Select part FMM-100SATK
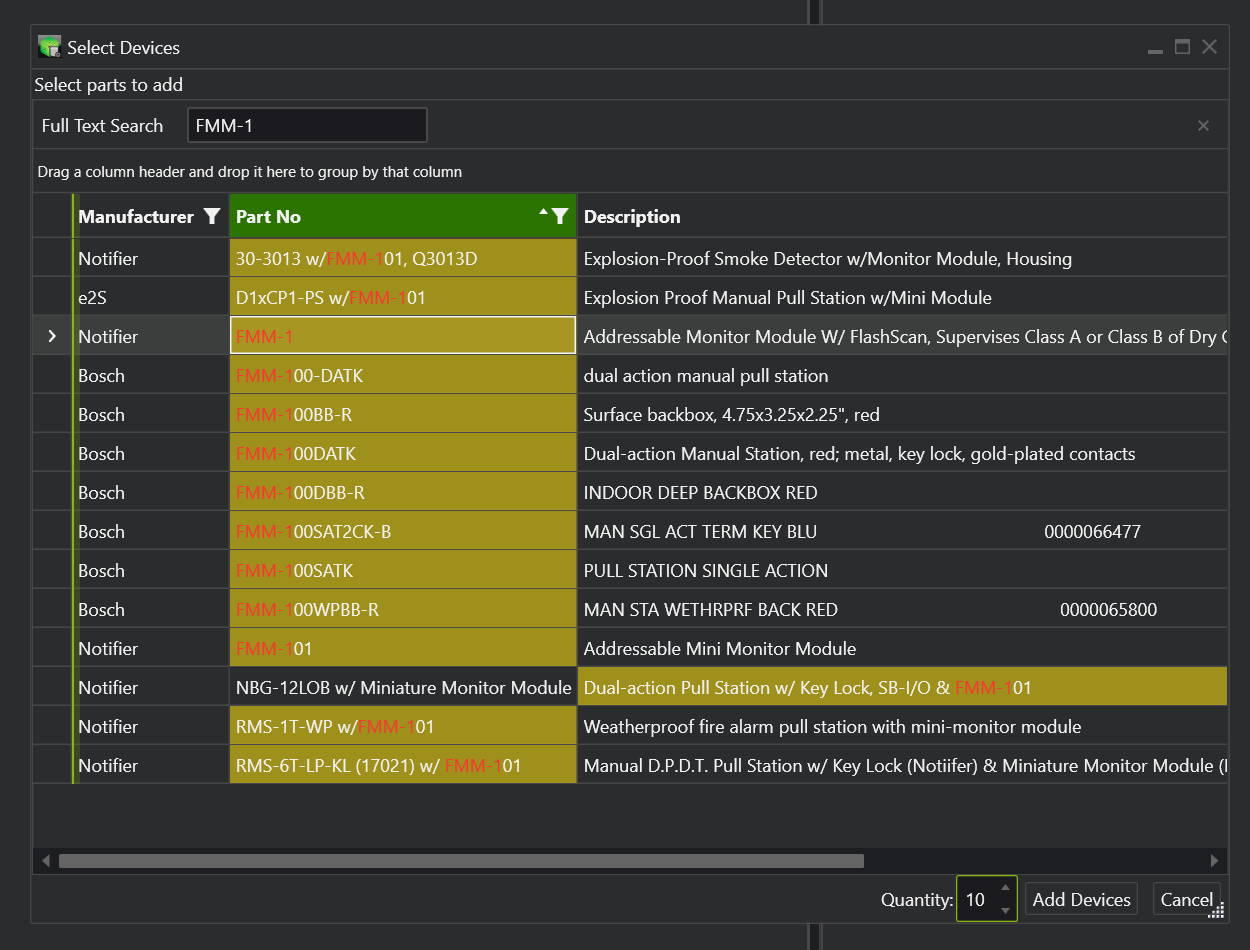Screen dimensions: 1250x950 coord(403,570)
